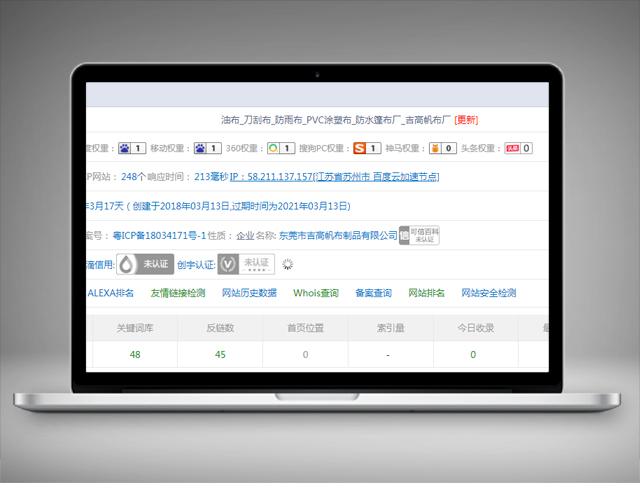Click the 关键词库 column header
The height and width of the screenshot is (483, 640).
135,328
